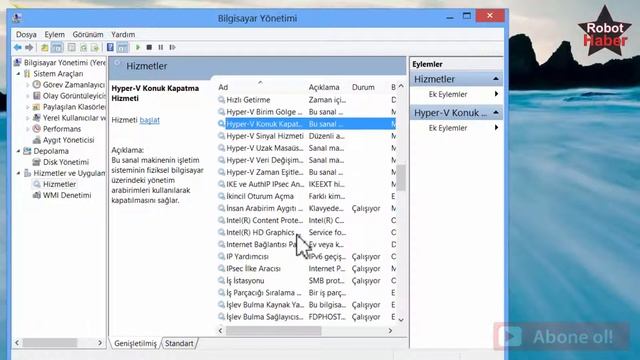Toggle the console tree show/hide icon
The height and width of the screenshot is (360, 640).
[x=57, y=47]
